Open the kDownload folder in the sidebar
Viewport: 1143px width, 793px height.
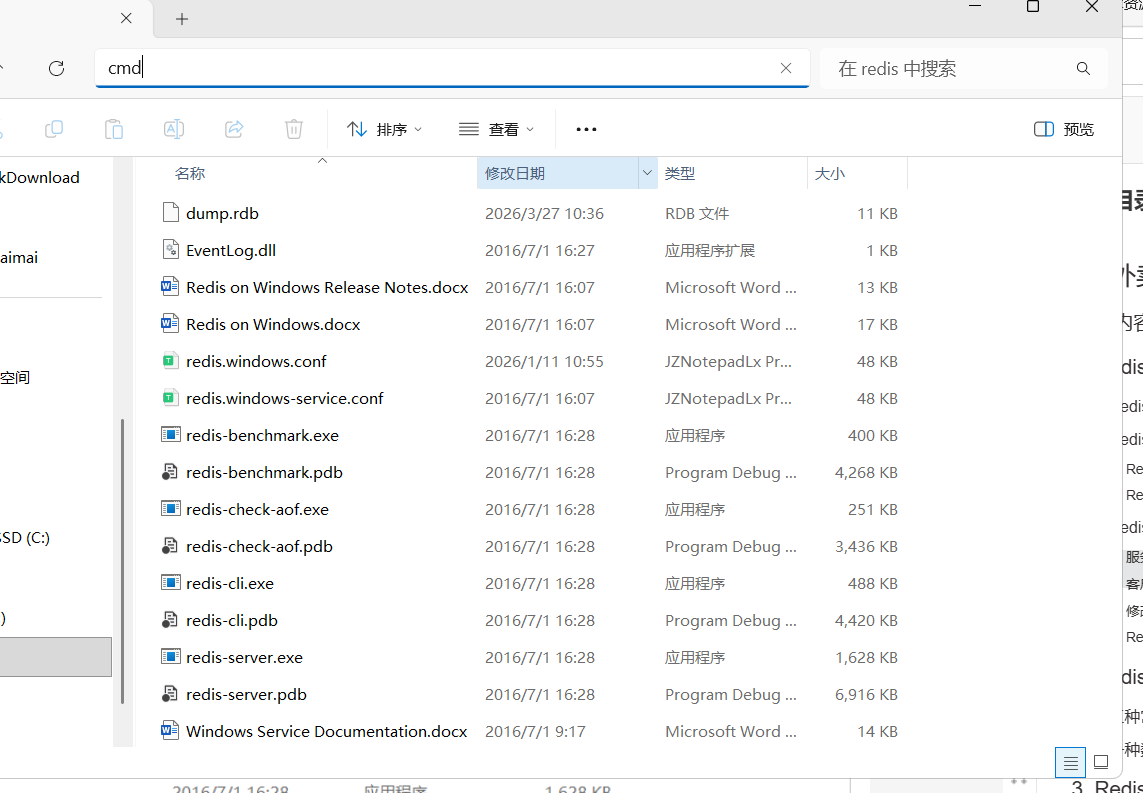click(x=40, y=177)
